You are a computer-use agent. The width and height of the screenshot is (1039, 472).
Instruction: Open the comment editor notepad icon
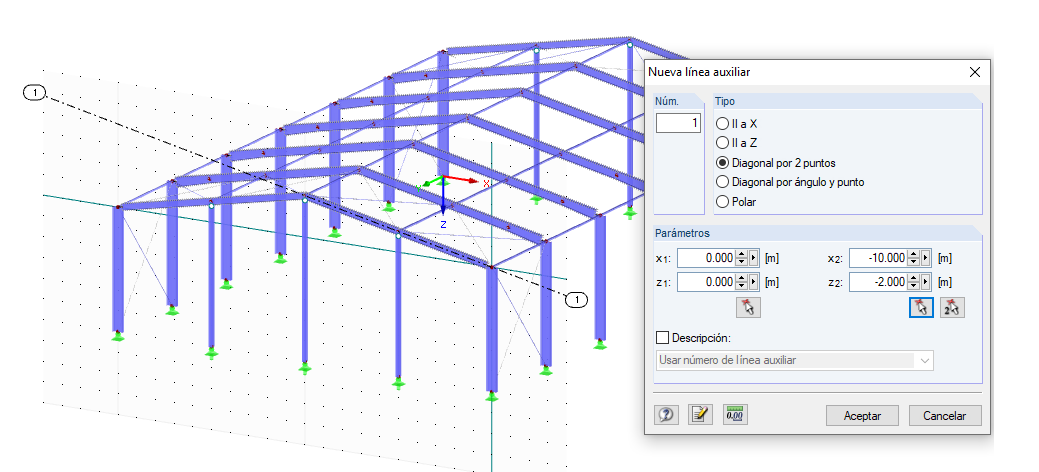[700, 415]
